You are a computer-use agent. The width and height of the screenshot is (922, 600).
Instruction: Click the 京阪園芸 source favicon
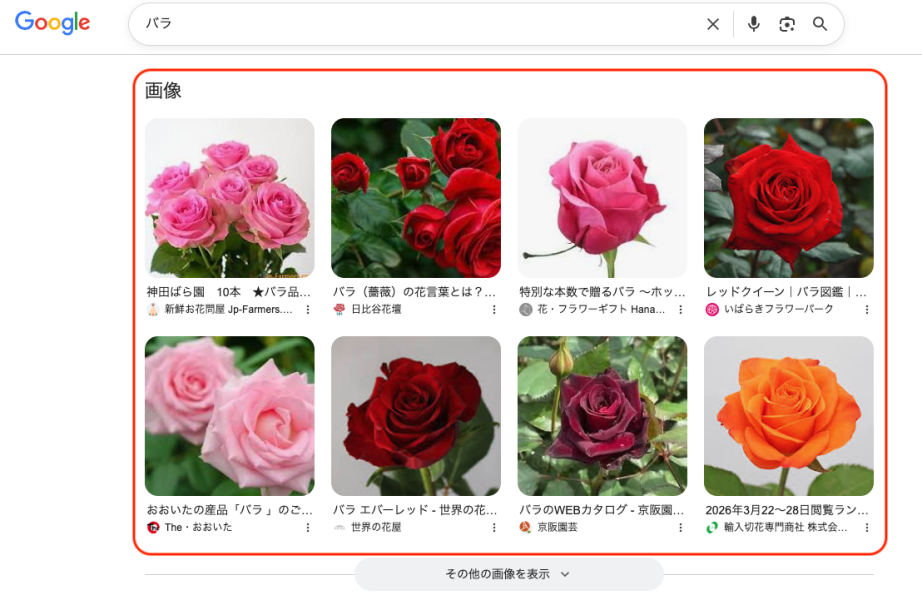527,528
